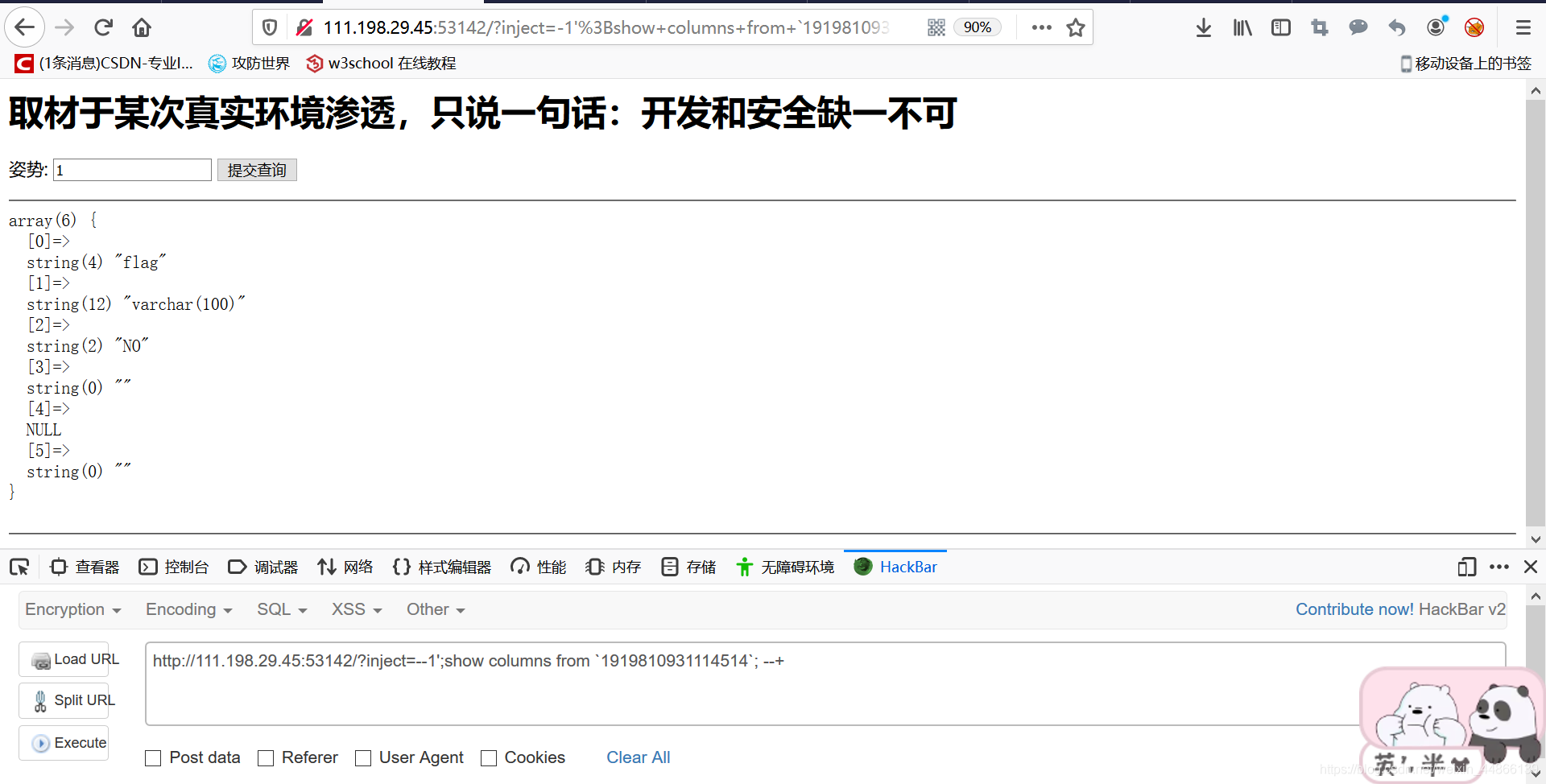Switch to the HackBar tab

895,567
